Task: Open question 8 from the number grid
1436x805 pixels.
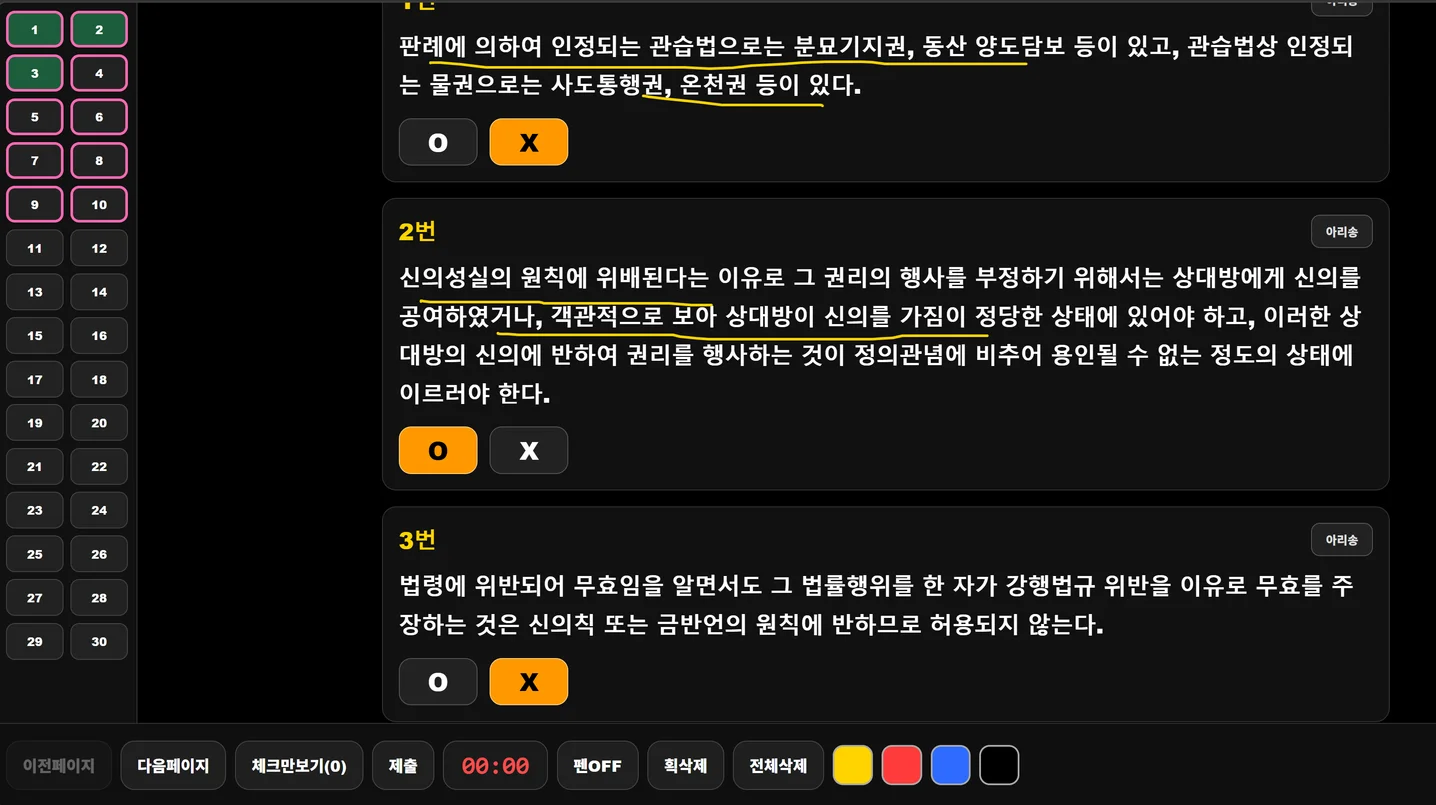Action: [x=99, y=161]
